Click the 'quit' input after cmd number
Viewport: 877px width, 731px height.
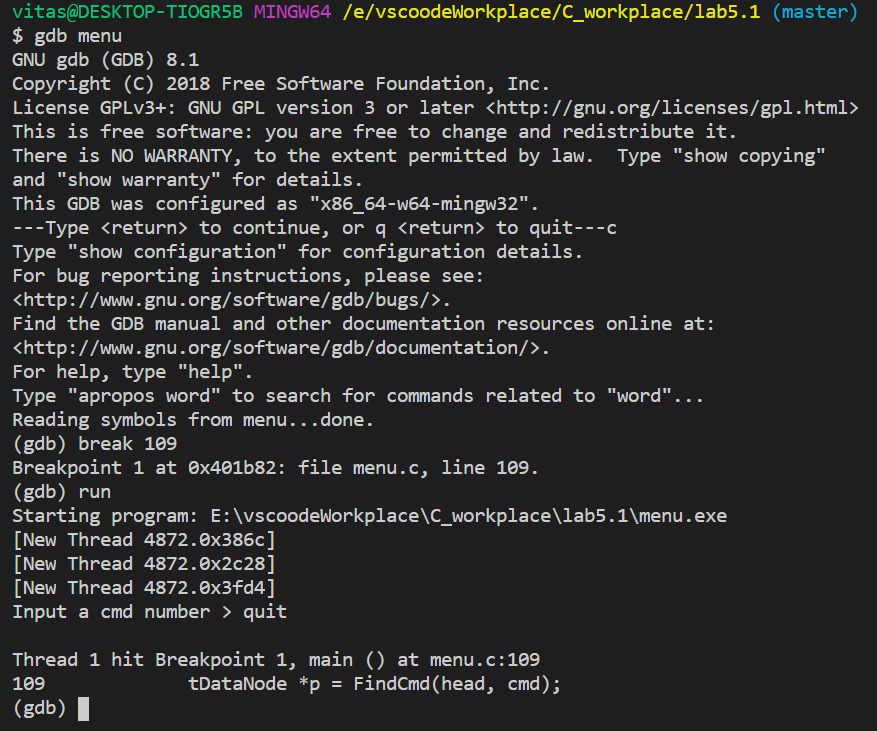pos(265,612)
